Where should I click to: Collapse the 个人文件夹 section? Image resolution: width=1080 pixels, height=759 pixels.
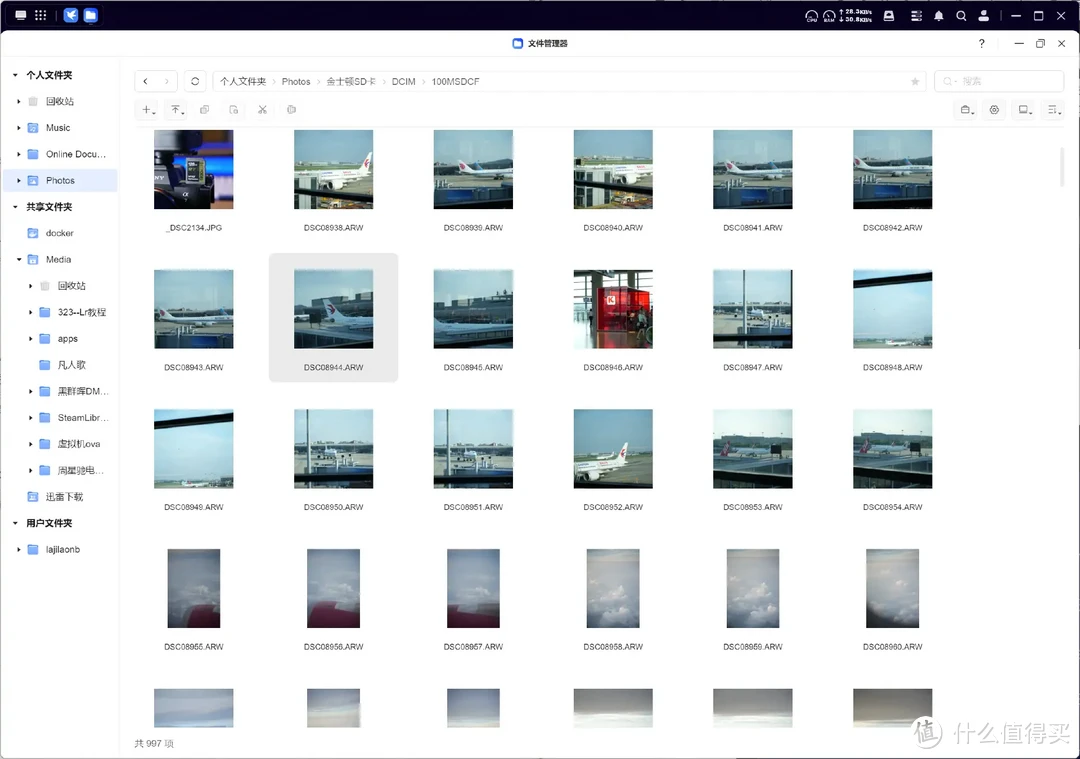15,75
